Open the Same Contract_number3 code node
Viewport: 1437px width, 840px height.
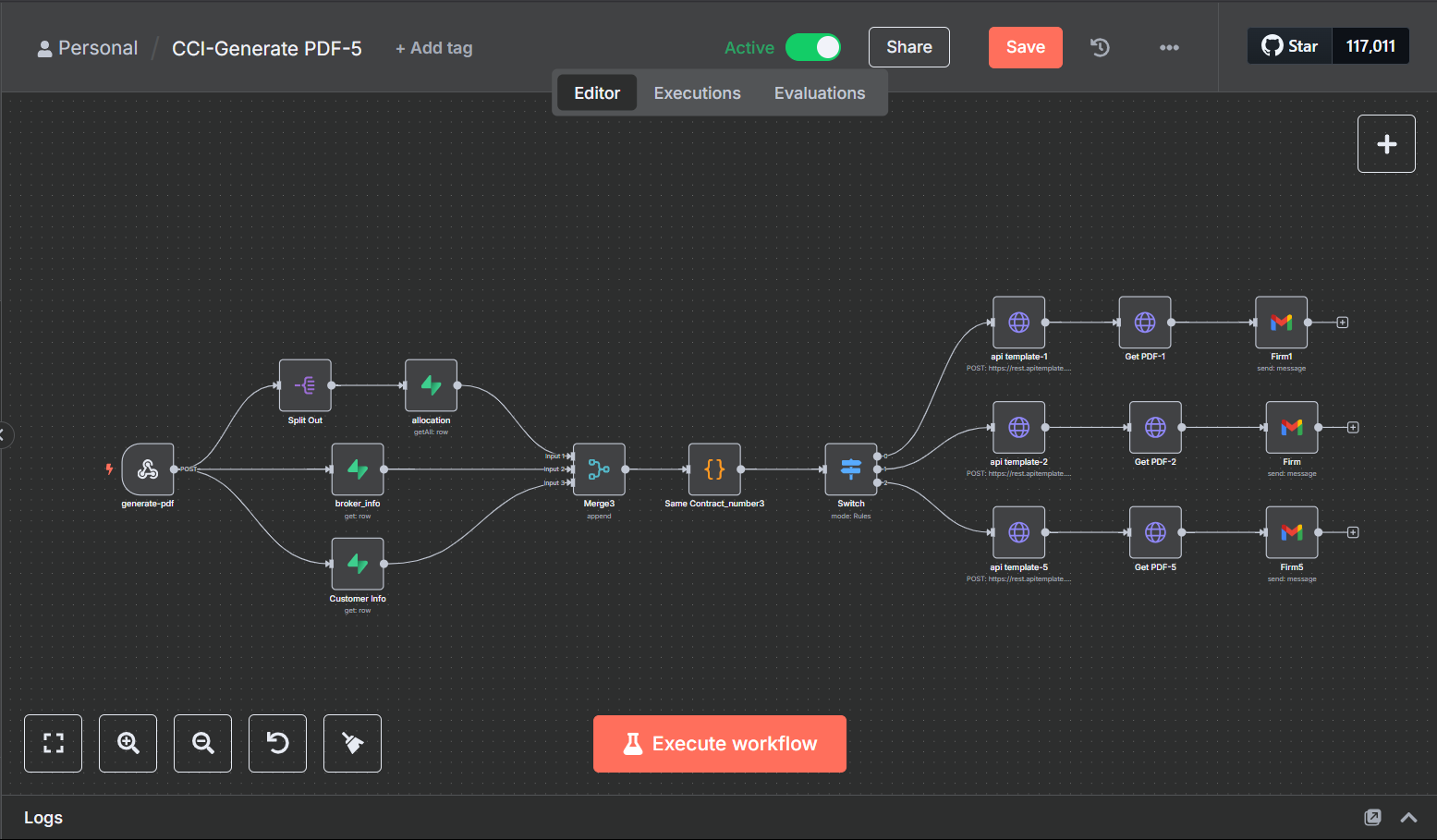click(714, 469)
